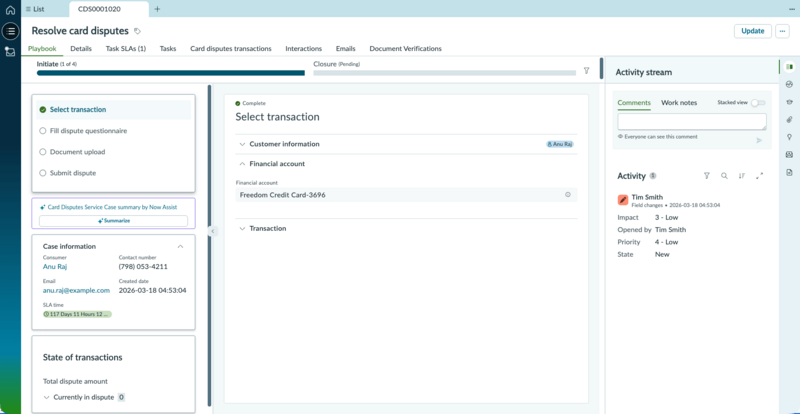Click the Impact value 3 - Low
This screenshot has height=414, width=800.
click(x=666, y=217)
